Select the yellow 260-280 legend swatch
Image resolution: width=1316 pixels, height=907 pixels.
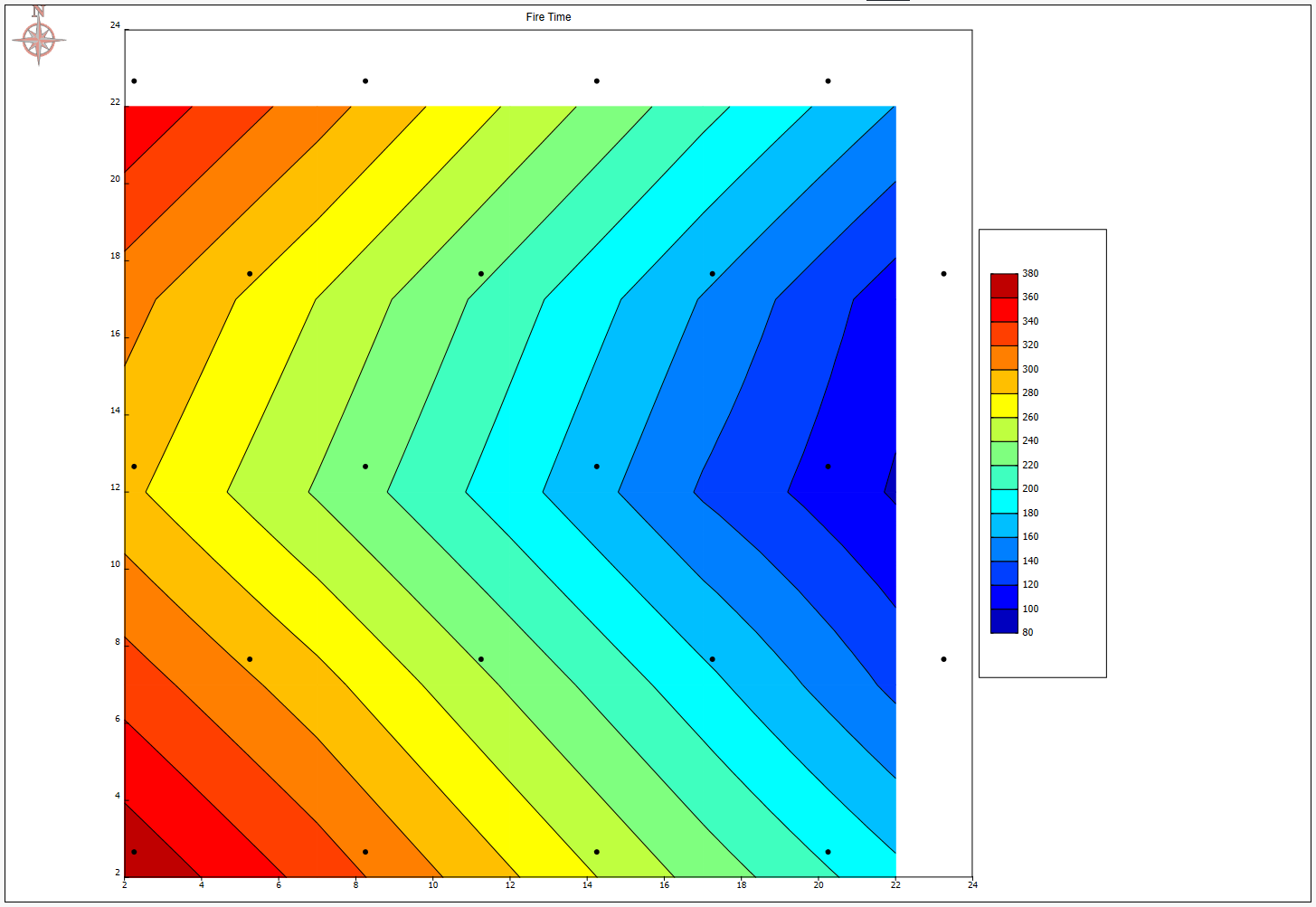pos(1004,405)
